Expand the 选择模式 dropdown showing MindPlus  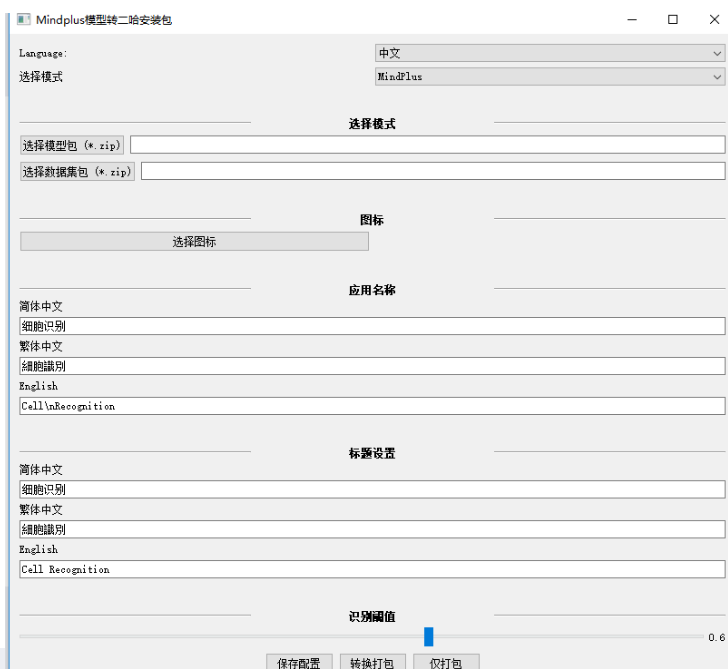(549, 76)
